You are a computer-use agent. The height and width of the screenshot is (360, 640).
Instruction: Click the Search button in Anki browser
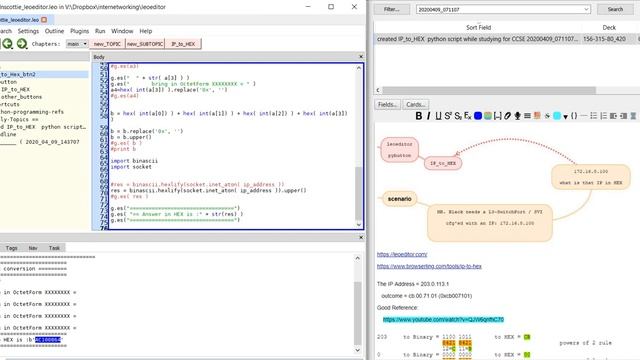[615, 9]
